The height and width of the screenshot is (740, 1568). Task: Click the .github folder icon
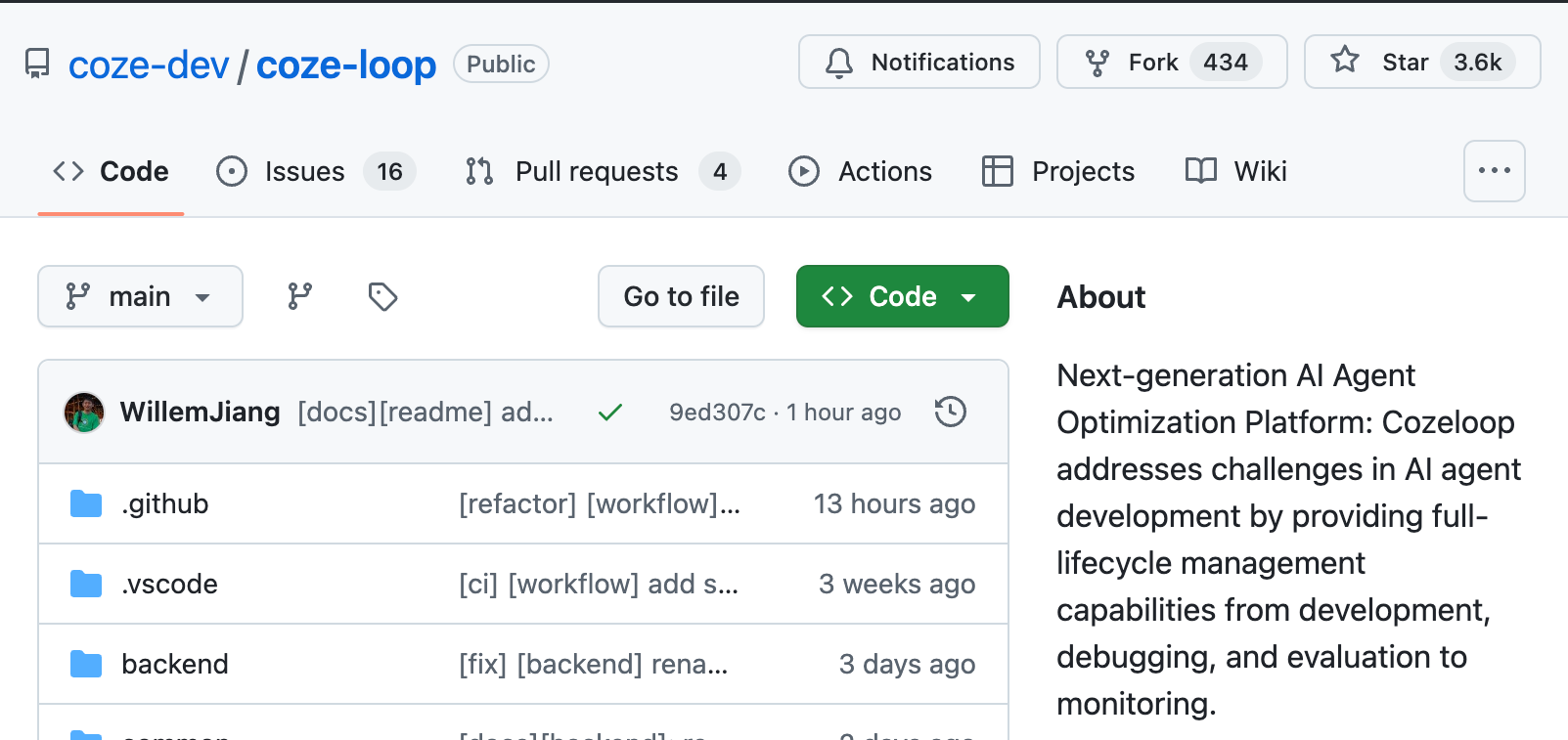86,503
